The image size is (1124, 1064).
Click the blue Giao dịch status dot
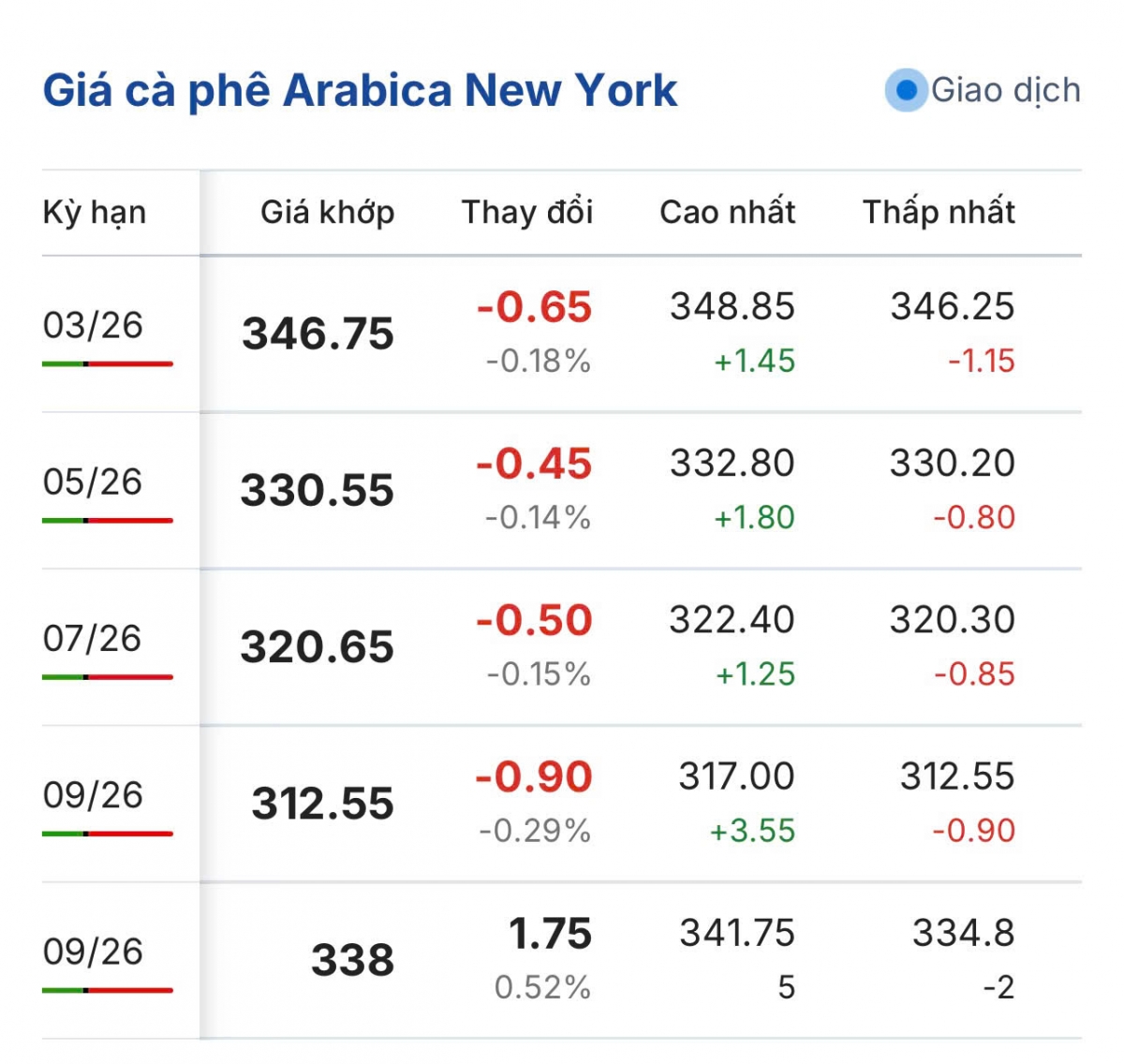[906, 91]
